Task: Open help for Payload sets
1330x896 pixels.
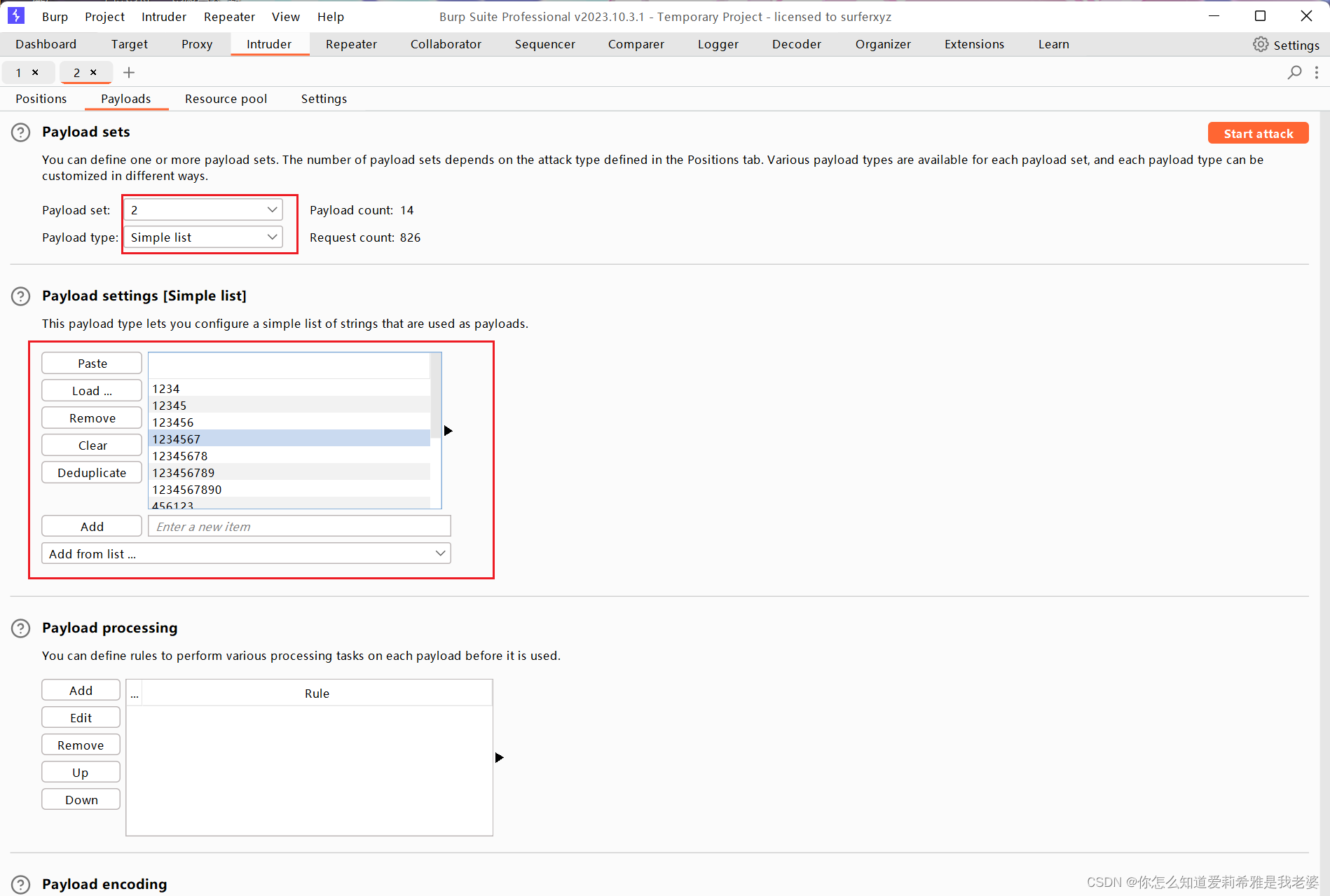Action: coord(21,132)
